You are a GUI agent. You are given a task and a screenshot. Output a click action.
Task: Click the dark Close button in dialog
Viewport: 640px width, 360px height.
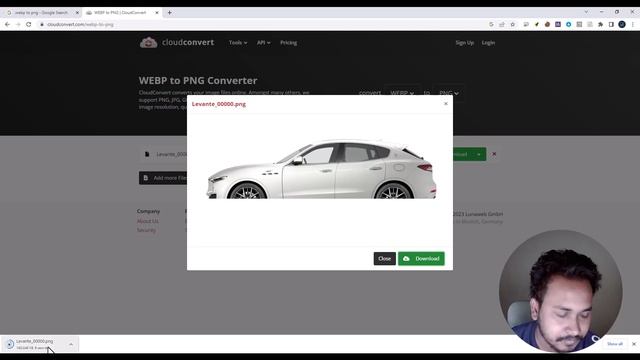tap(384, 258)
